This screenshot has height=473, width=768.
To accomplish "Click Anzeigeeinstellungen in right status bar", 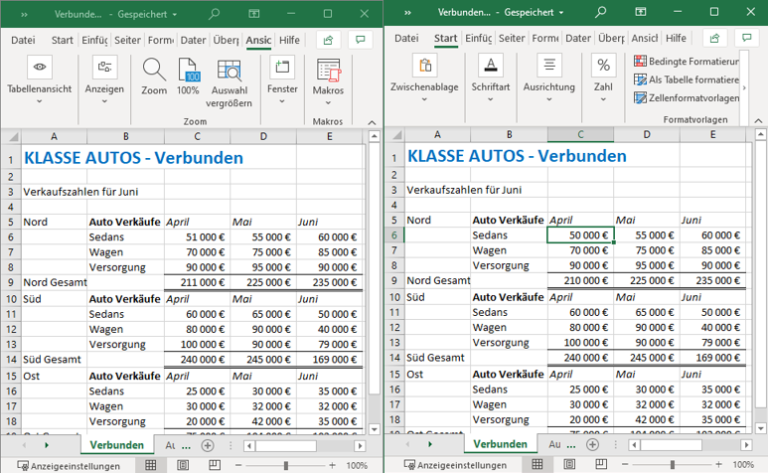I will [456, 465].
